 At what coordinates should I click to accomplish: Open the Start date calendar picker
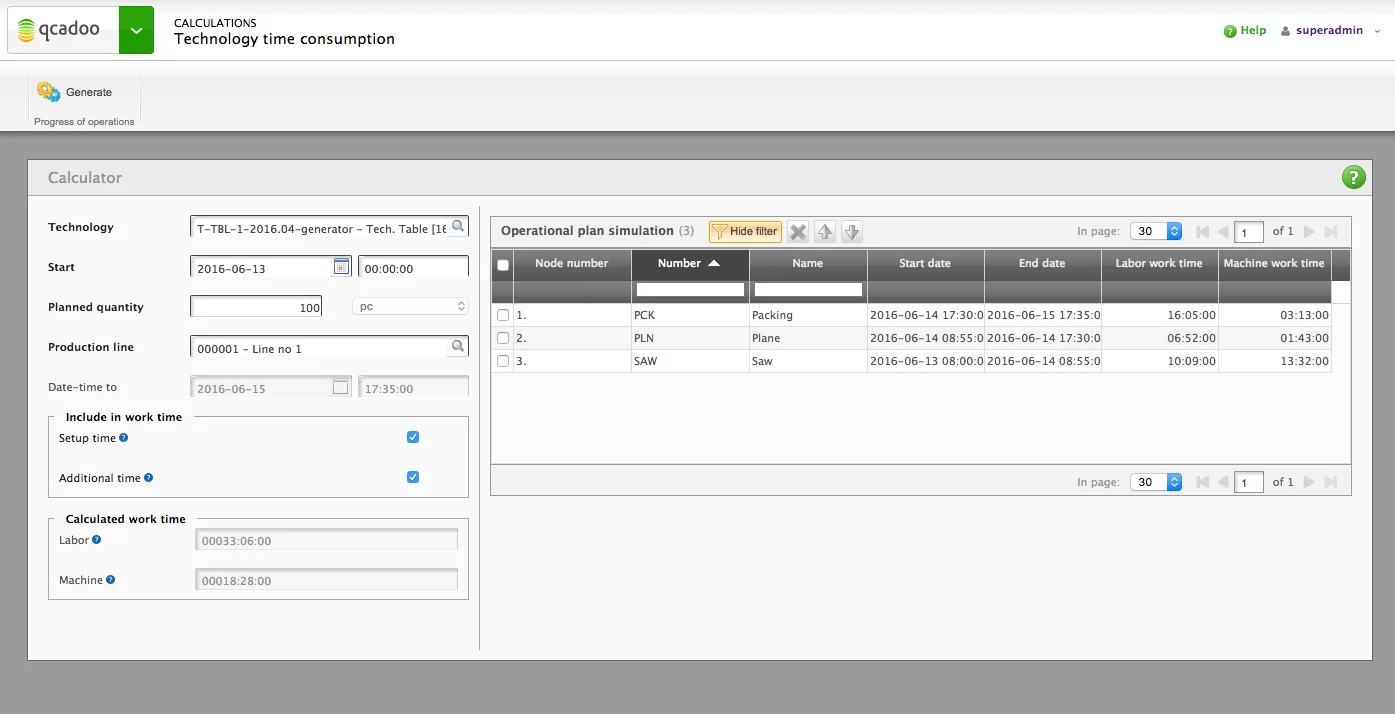point(341,267)
